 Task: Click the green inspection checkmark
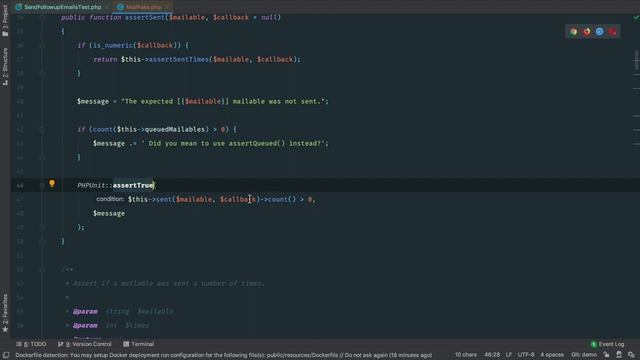(x=636, y=17)
